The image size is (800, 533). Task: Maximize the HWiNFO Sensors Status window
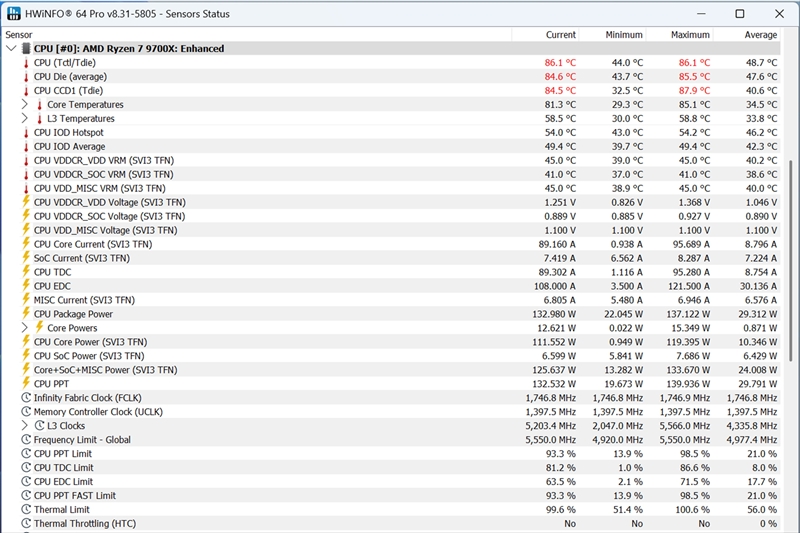click(740, 14)
